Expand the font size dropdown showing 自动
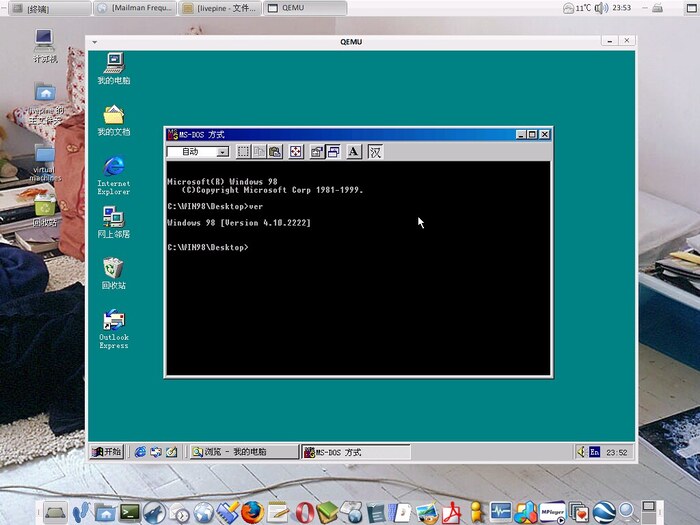The height and width of the screenshot is (525, 700). pyautogui.click(x=222, y=152)
